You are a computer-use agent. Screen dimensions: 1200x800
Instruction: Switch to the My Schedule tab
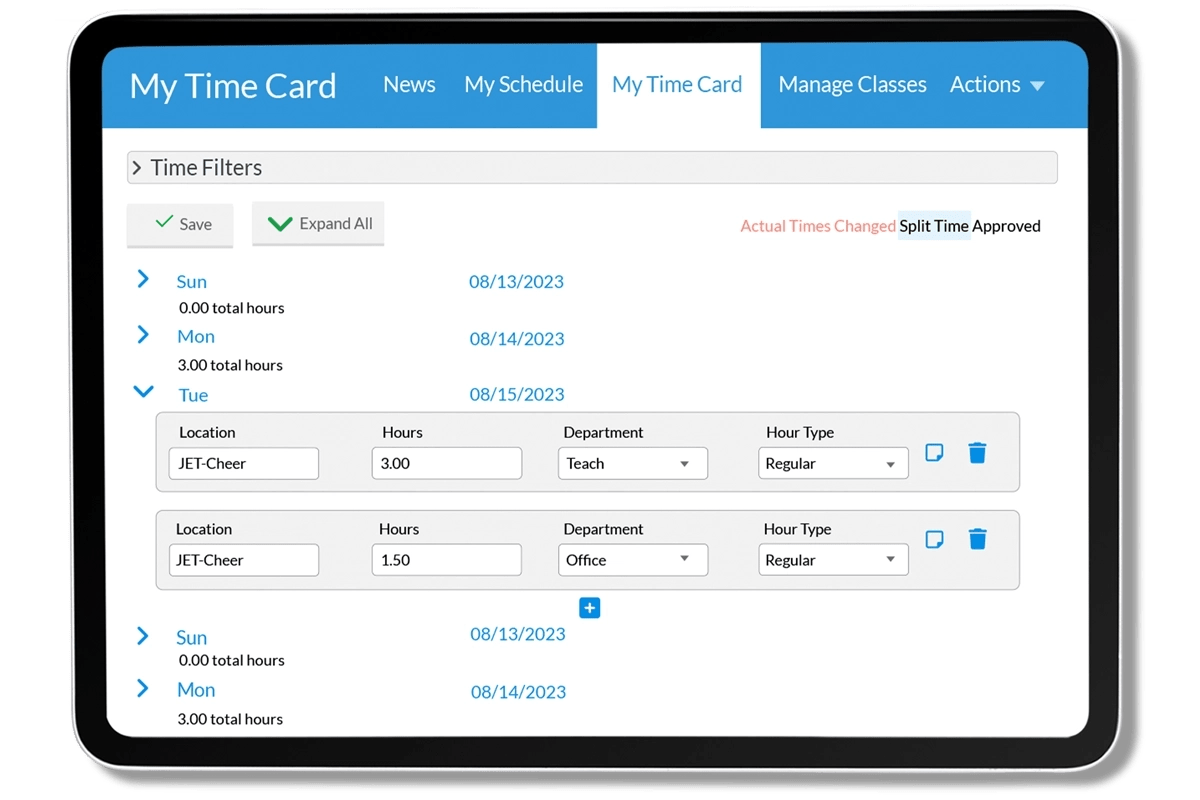pyautogui.click(x=523, y=84)
